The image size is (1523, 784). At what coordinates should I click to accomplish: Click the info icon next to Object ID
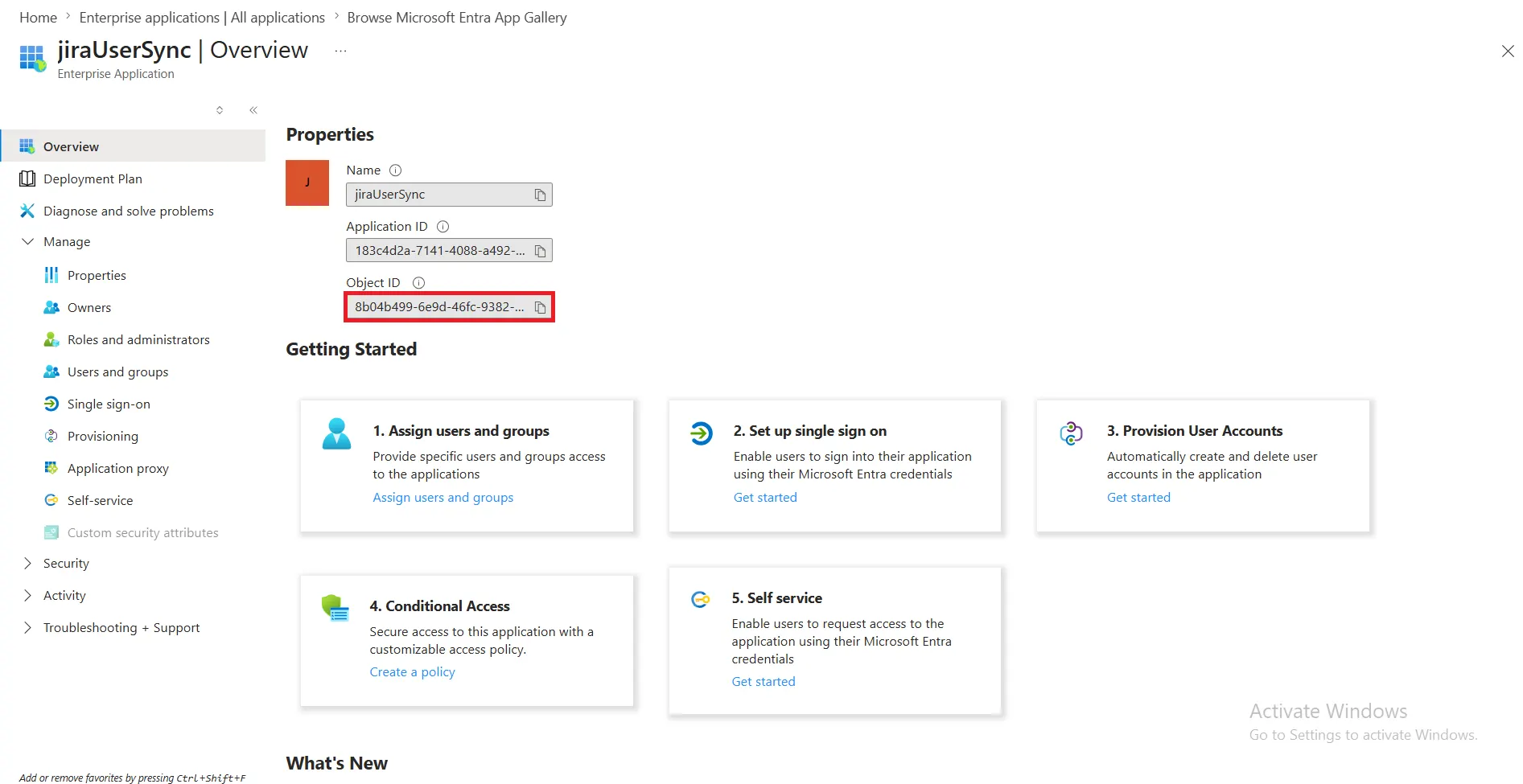(x=418, y=283)
